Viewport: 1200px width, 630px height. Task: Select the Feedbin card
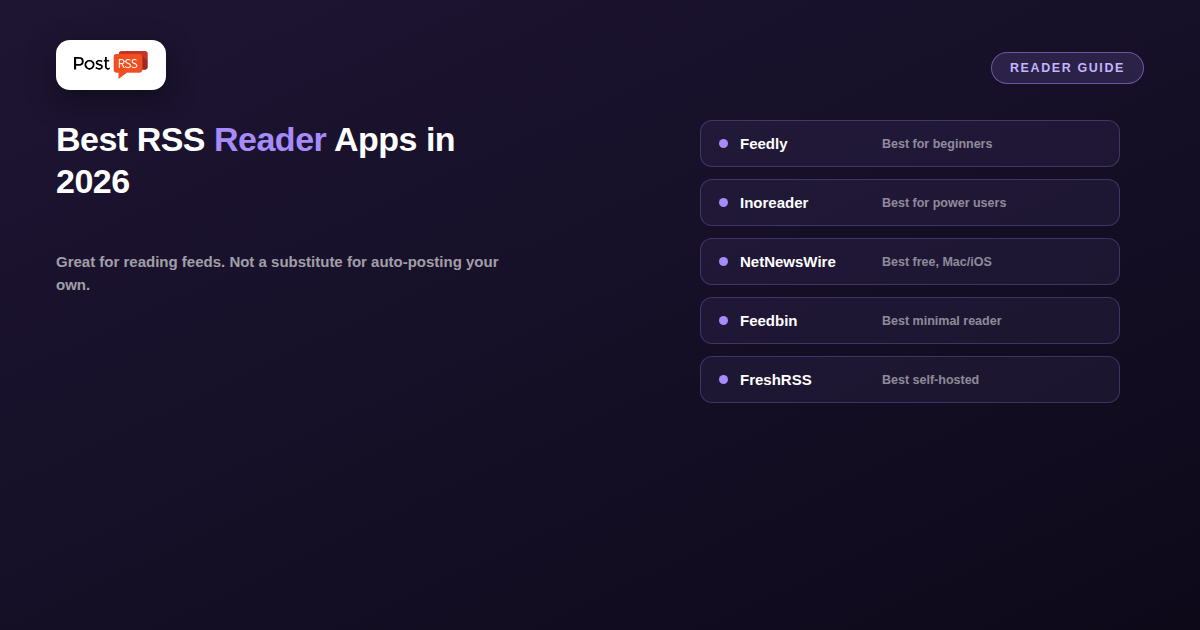tap(909, 321)
